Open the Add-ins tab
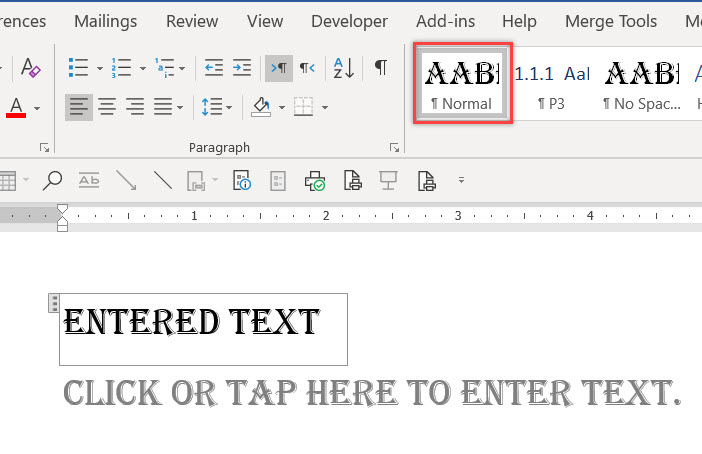The height and width of the screenshot is (454, 702). click(445, 21)
